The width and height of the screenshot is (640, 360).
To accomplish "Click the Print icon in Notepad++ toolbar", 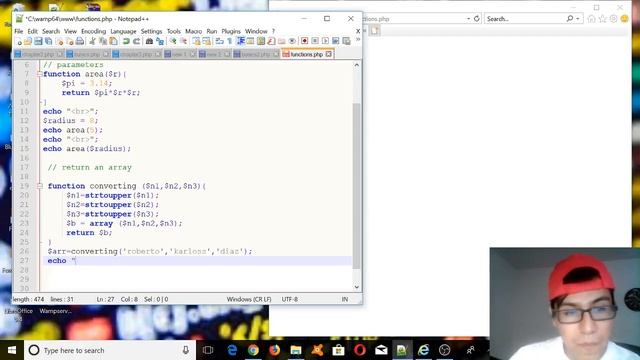I will pos(80,41).
